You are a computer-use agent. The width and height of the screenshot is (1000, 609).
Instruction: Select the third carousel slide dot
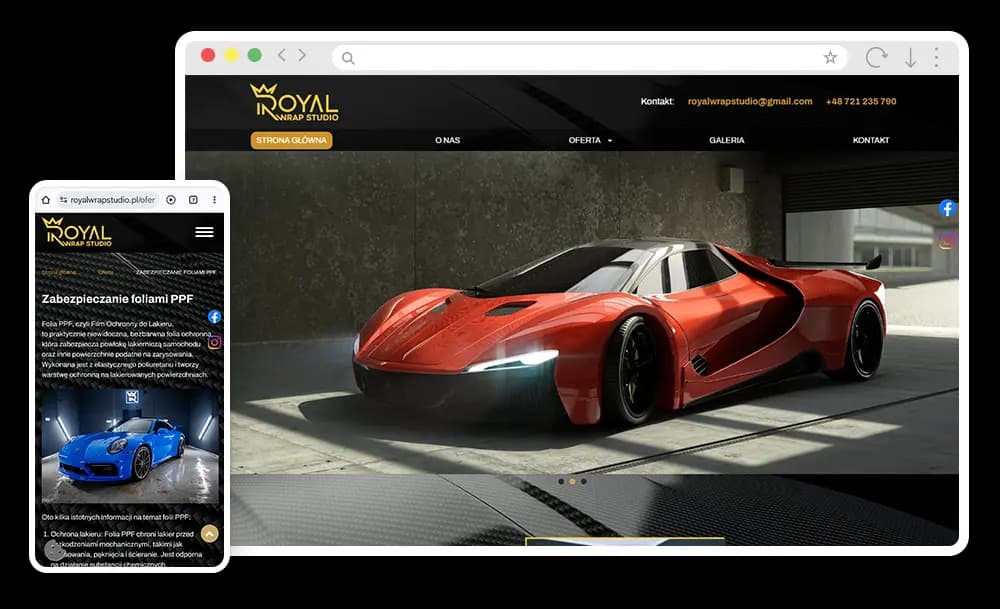(x=584, y=482)
